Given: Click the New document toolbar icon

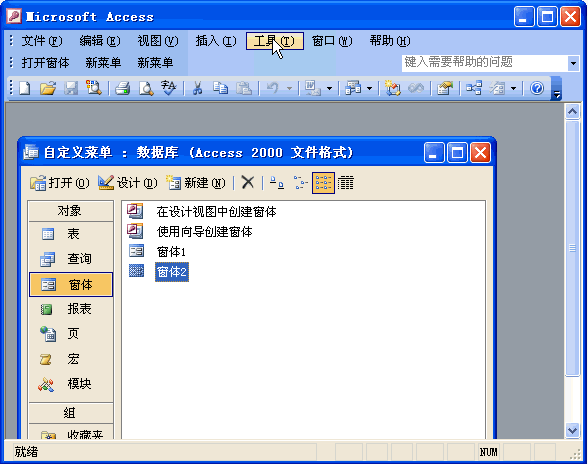Looking at the screenshot, I should pos(25,89).
